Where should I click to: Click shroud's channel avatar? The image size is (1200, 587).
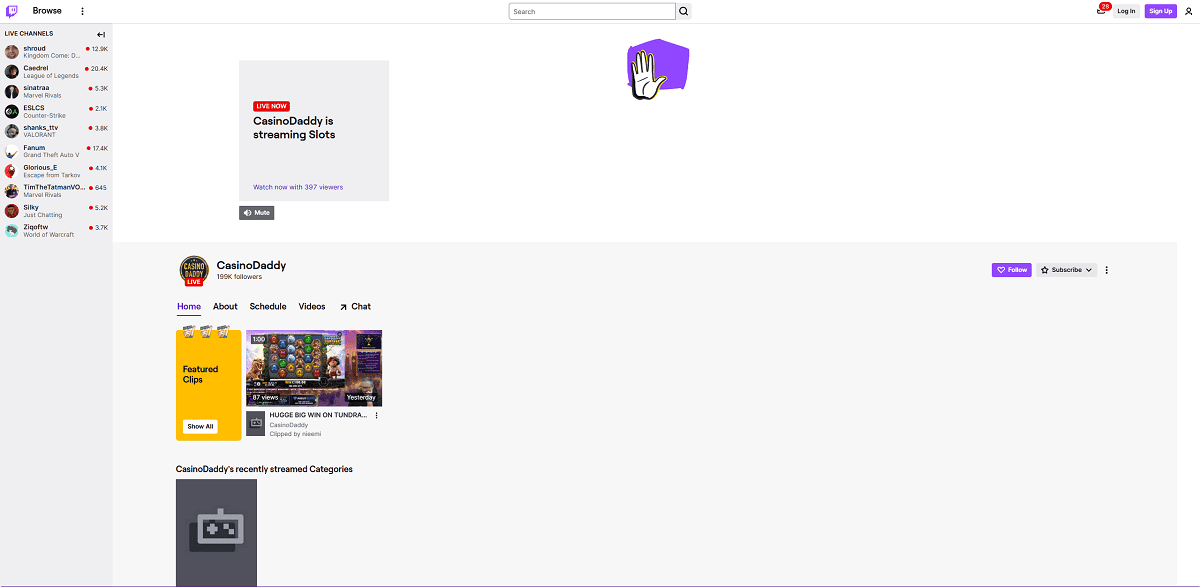(12, 52)
